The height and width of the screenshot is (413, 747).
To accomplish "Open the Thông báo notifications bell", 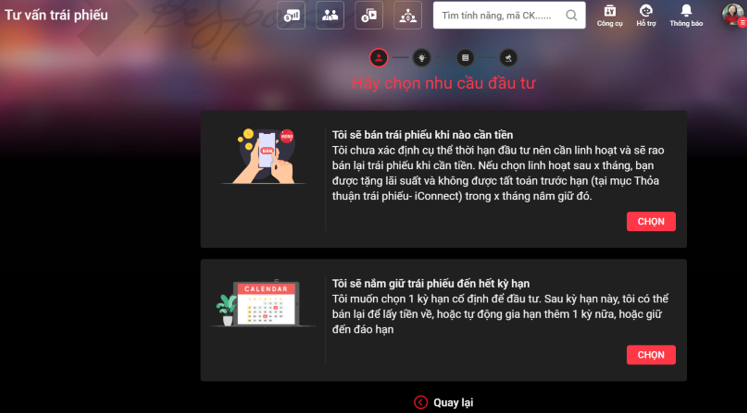I will 686,16.
